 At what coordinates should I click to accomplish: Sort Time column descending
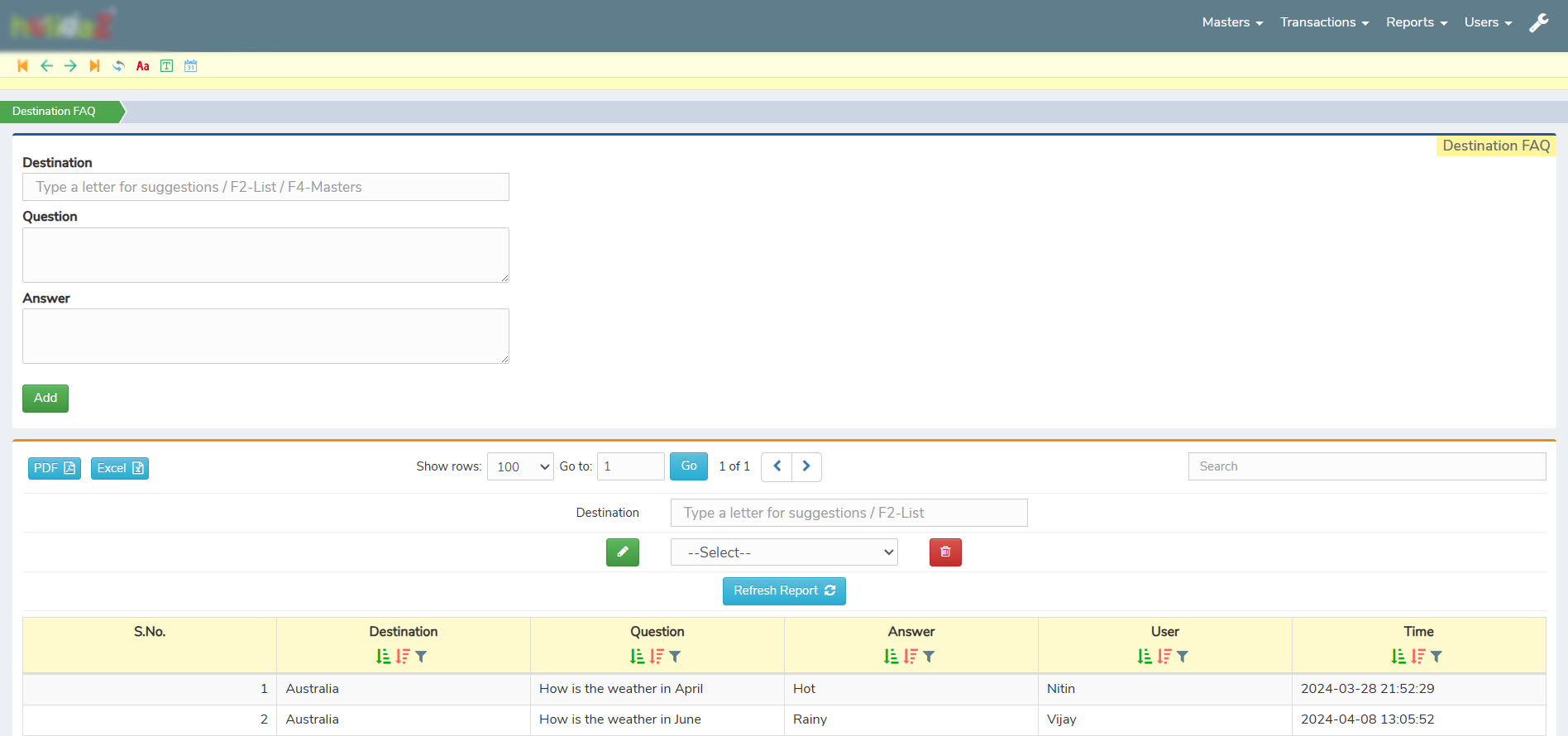1417,657
